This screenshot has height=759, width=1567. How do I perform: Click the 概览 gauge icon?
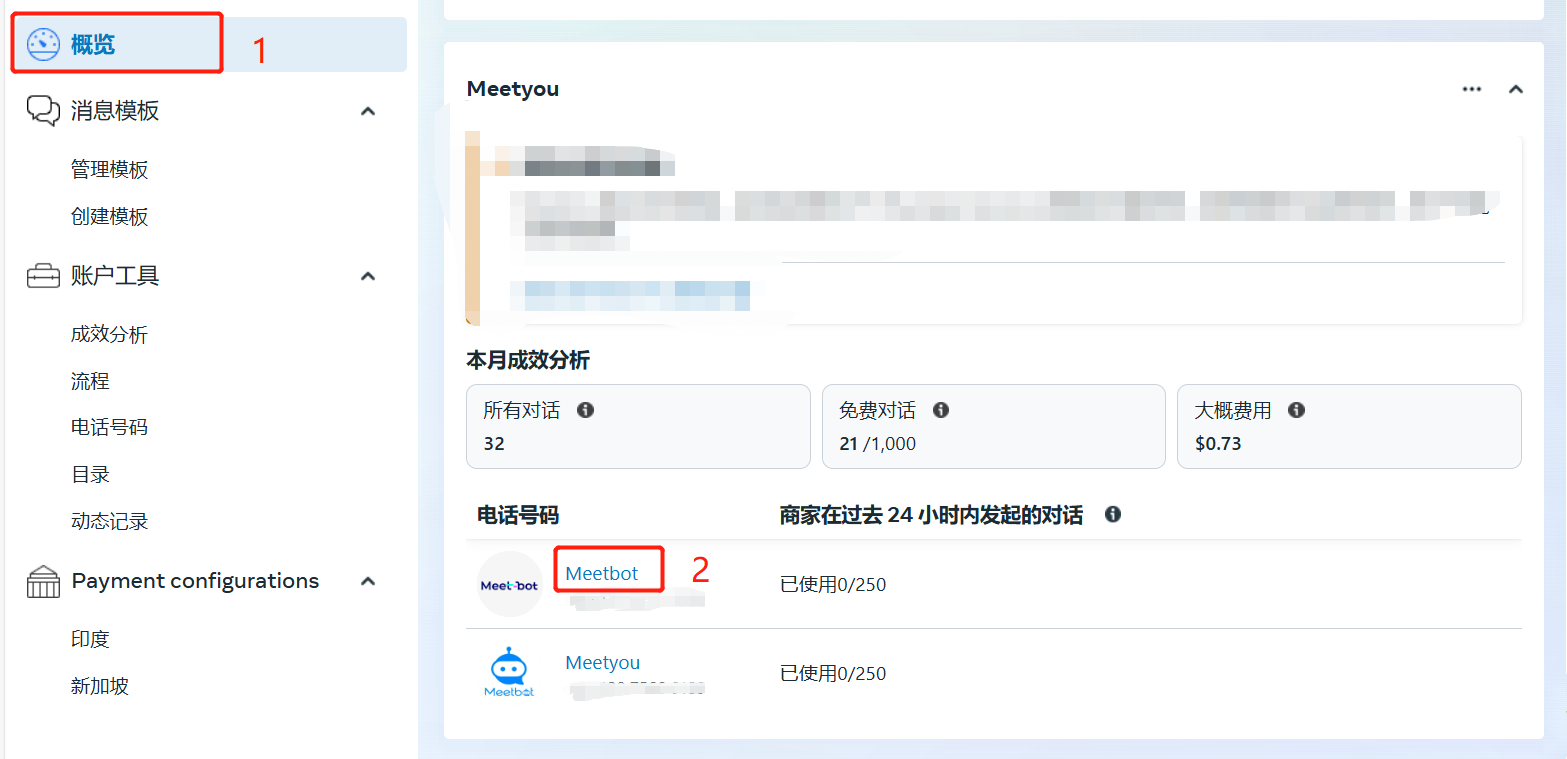(43, 44)
